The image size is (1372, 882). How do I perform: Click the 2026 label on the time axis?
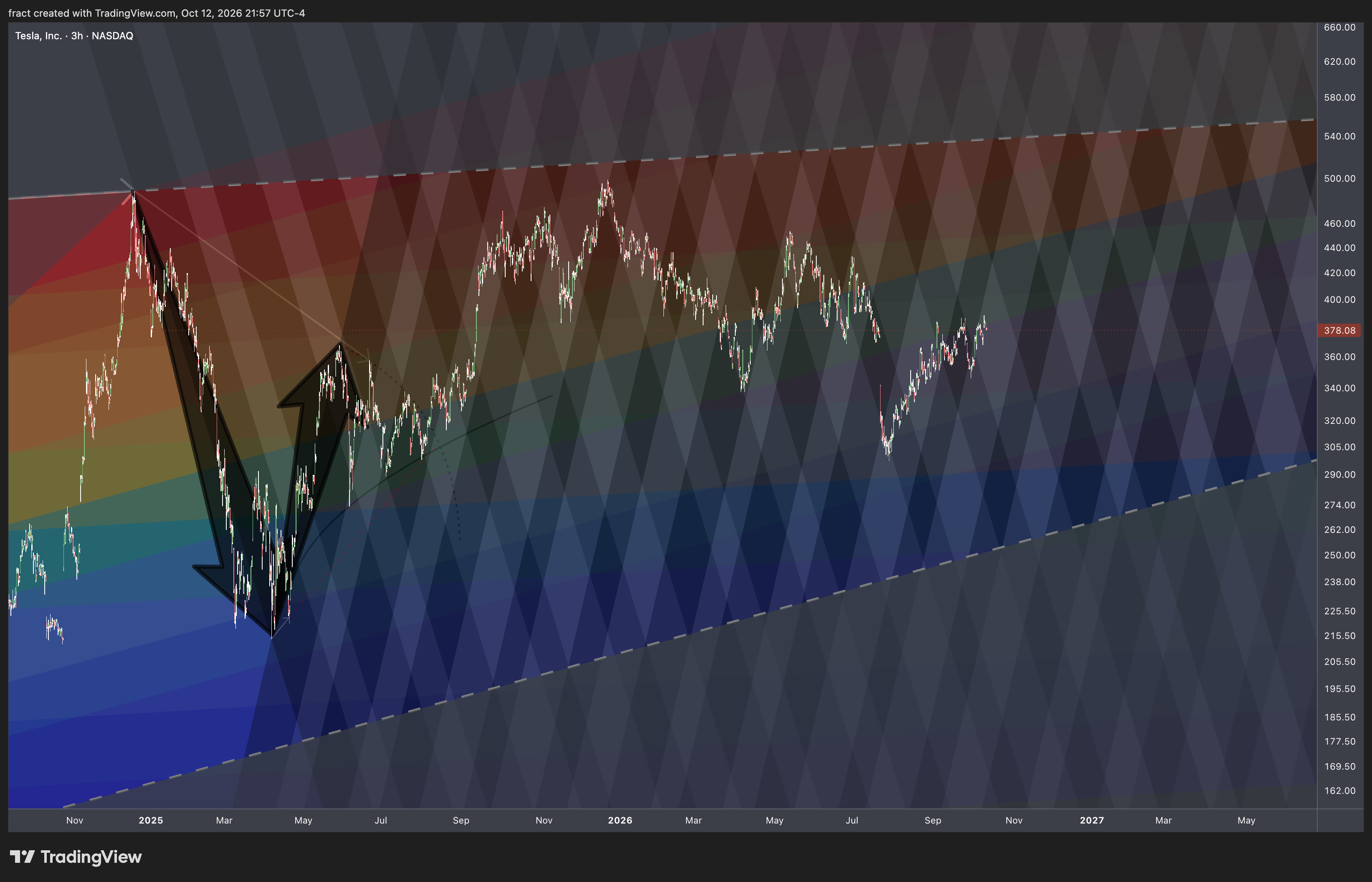tap(620, 820)
